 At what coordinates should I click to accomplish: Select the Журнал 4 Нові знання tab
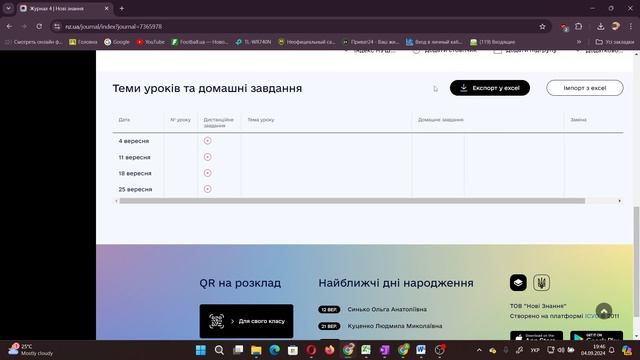(64, 9)
